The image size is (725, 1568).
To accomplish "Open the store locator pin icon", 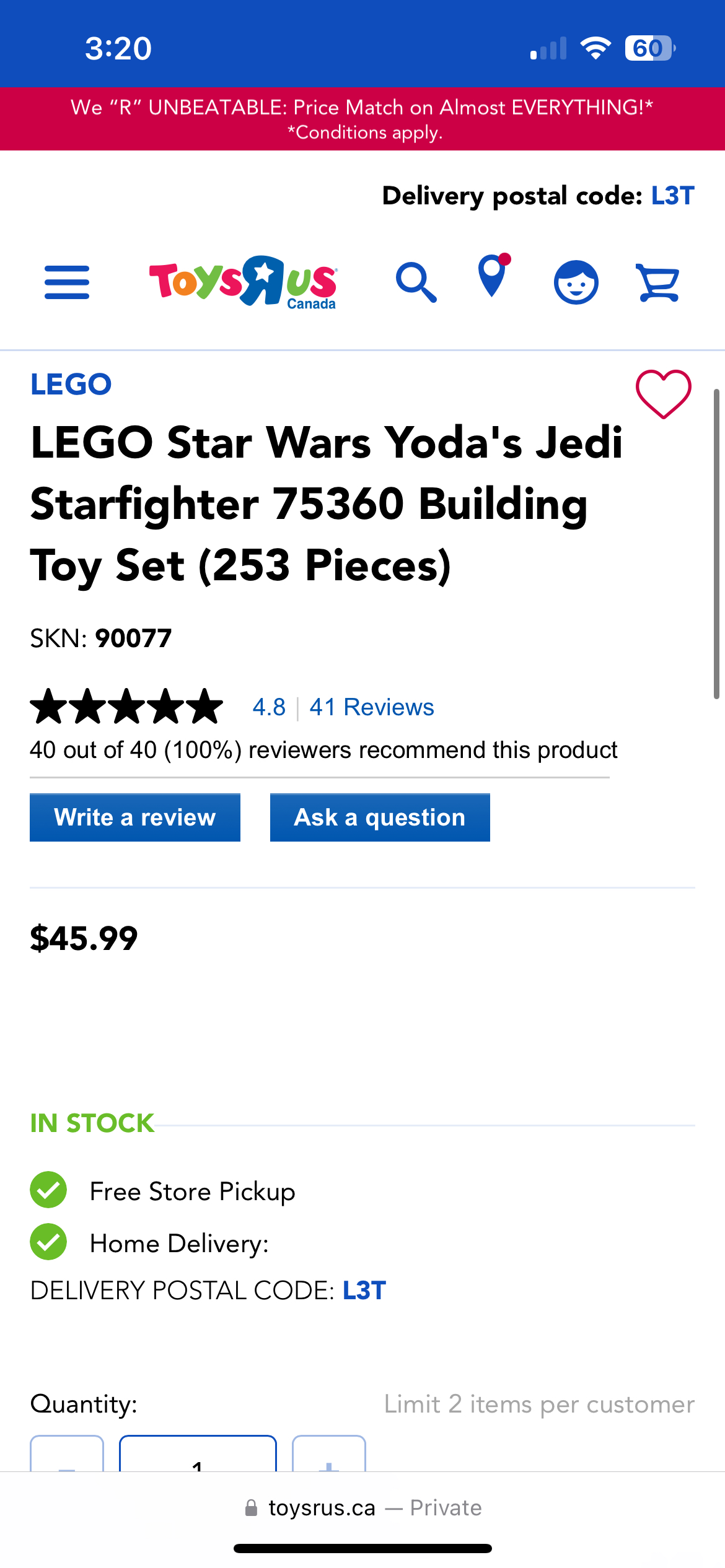I will [x=493, y=277].
